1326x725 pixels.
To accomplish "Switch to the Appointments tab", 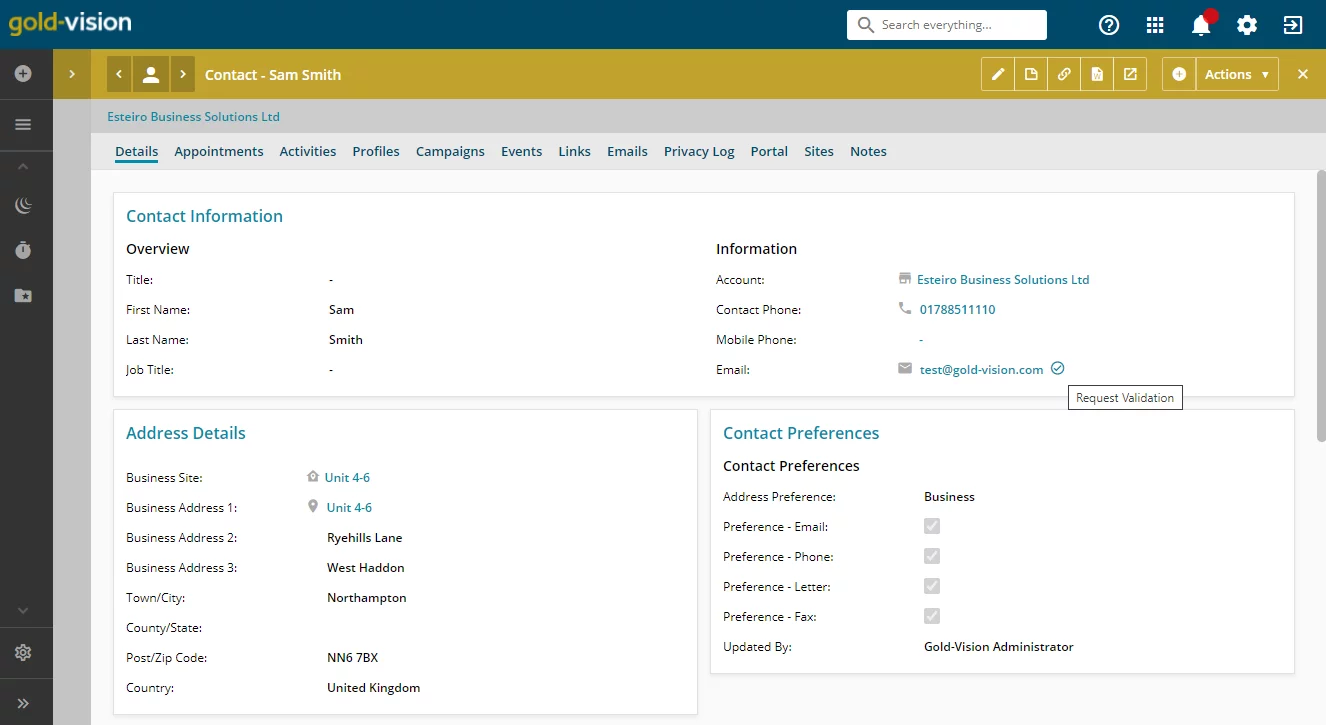I will point(219,151).
